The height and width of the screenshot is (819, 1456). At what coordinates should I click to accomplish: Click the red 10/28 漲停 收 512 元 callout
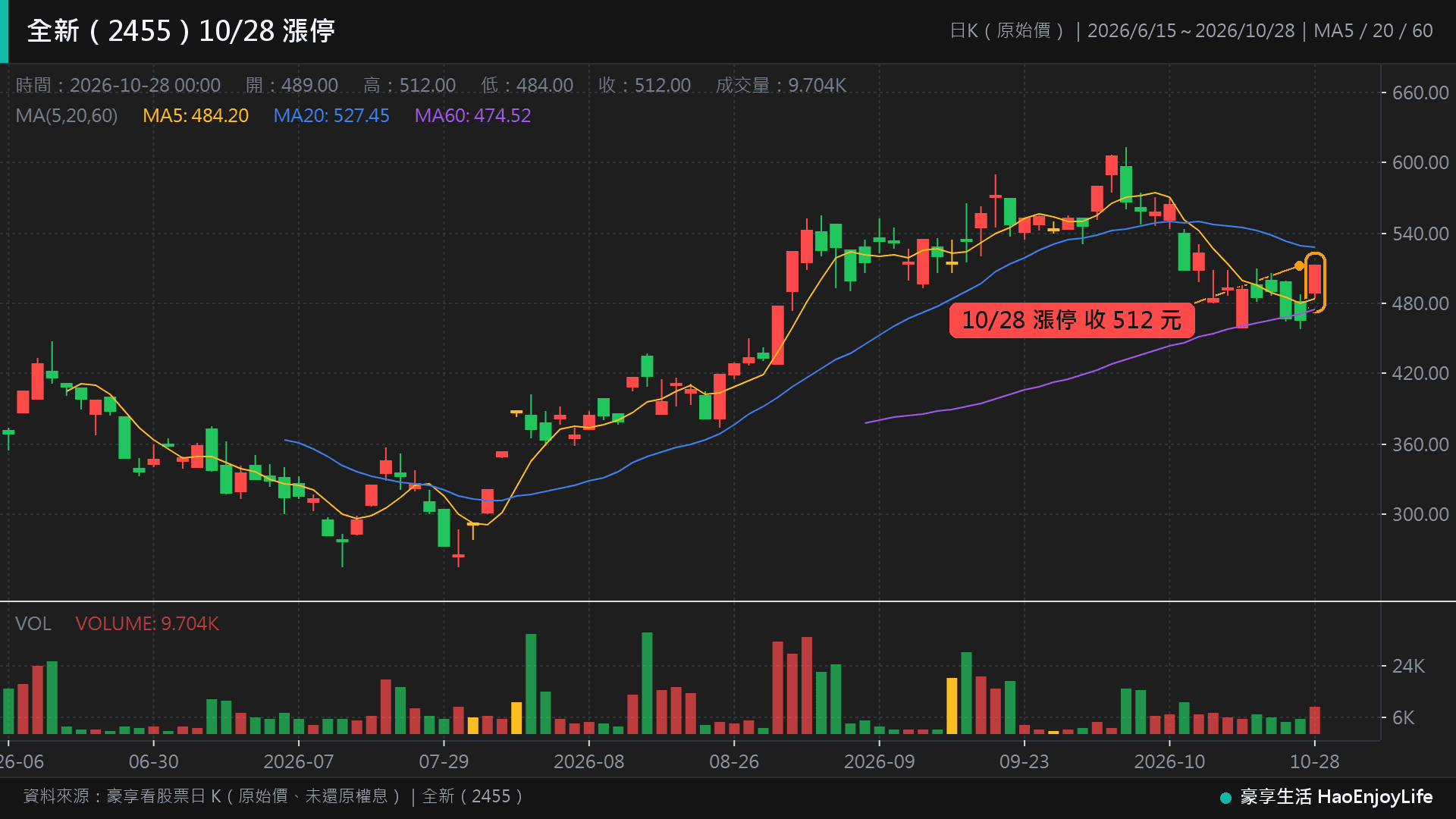tap(1072, 320)
